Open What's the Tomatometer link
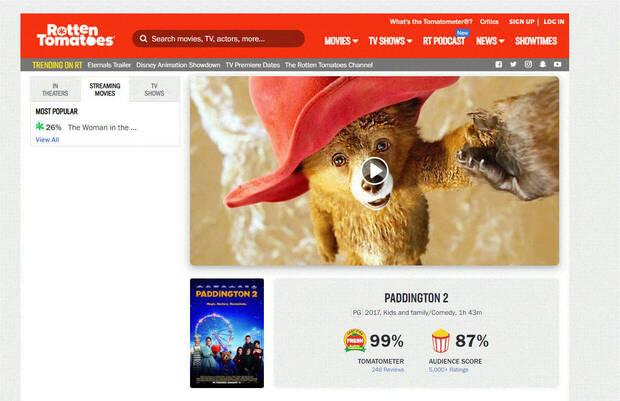620x401 pixels. click(431, 22)
